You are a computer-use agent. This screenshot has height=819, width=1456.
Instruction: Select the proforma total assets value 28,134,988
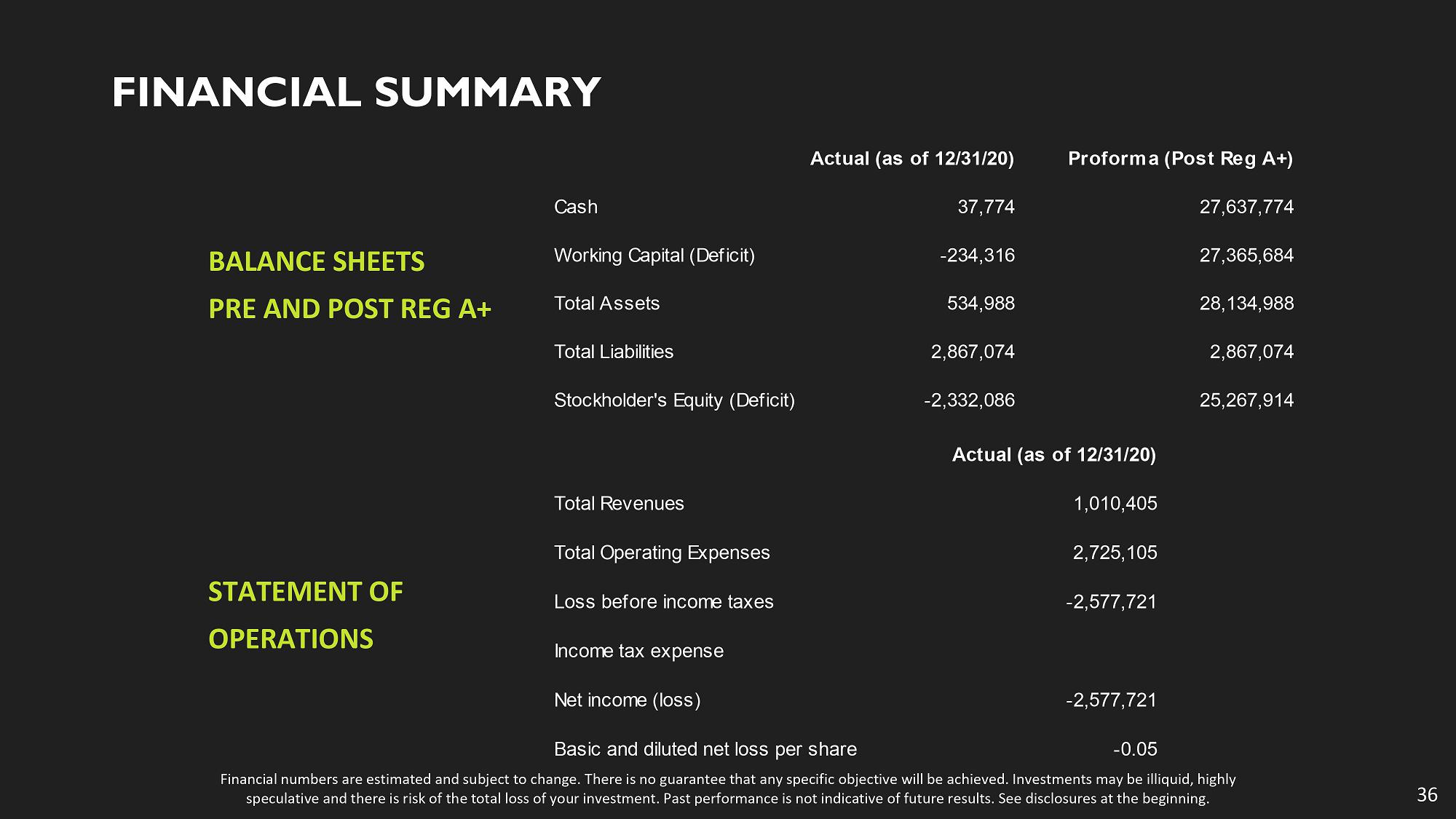pyautogui.click(x=1246, y=304)
